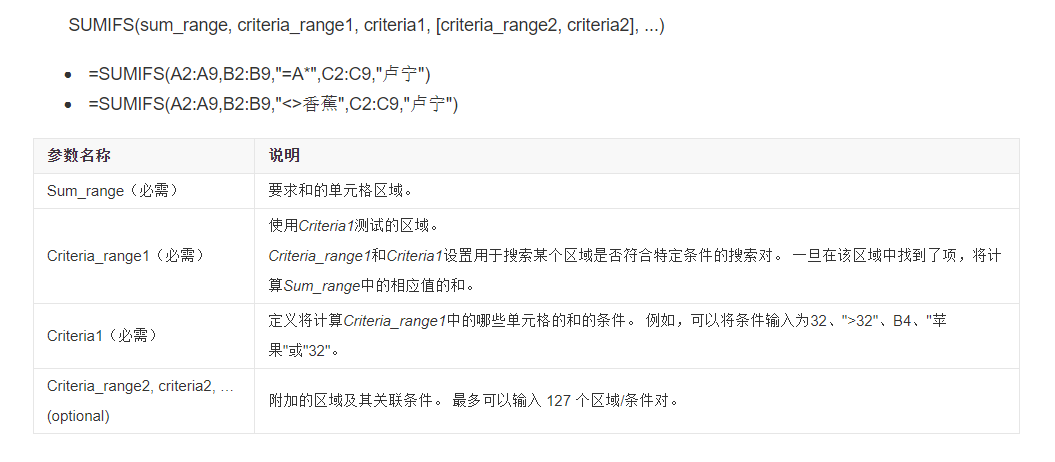This screenshot has width=1055, height=462.
Task: Click the (optional) label in last row
Action: point(78,416)
